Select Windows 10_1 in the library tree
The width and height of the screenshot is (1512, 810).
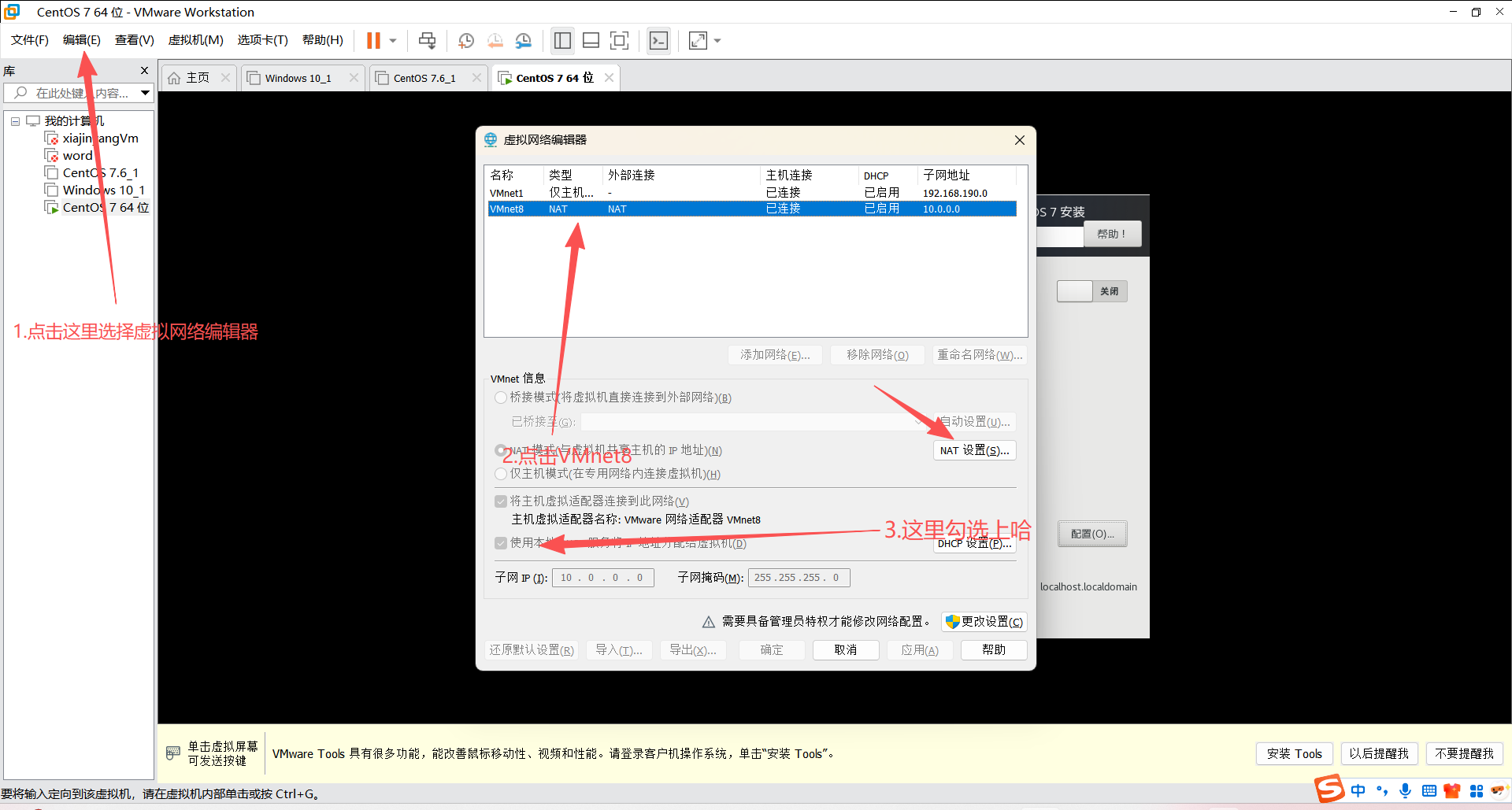[95, 190]
